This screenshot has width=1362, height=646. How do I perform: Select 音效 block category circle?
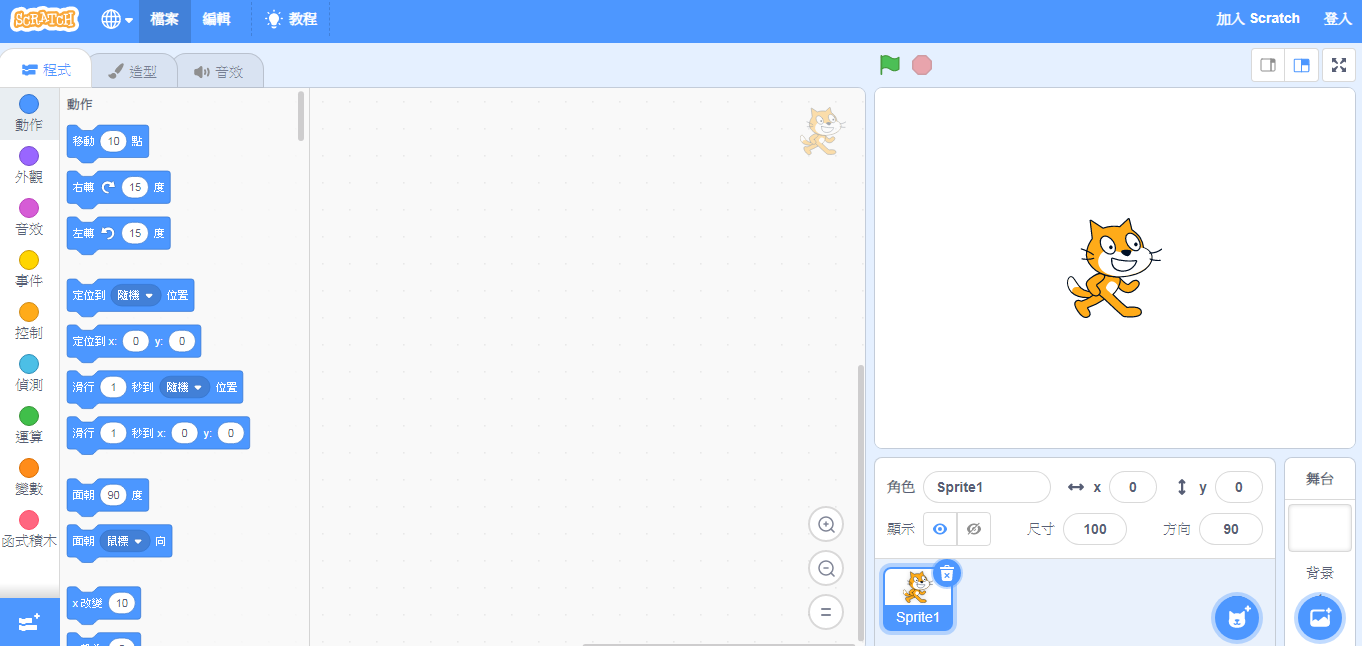pyautogui.click(x=29, y=208)
